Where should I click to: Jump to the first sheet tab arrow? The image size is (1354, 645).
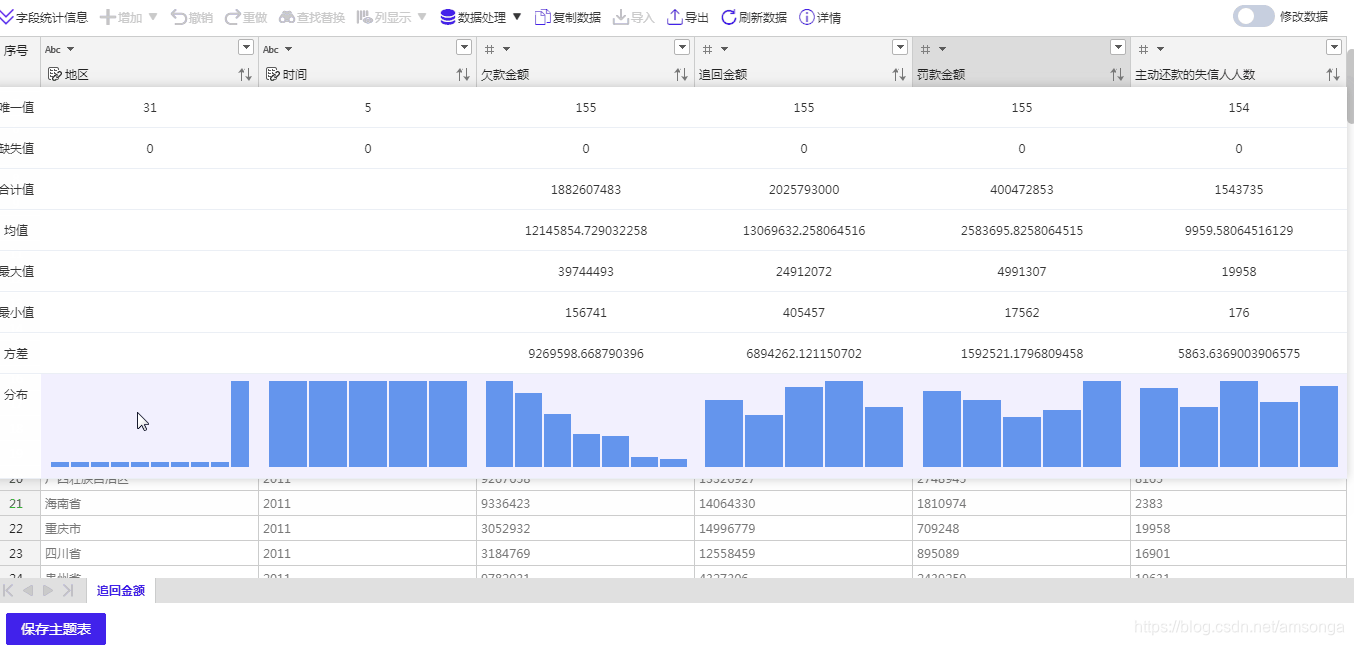click(x=9, y=591)
